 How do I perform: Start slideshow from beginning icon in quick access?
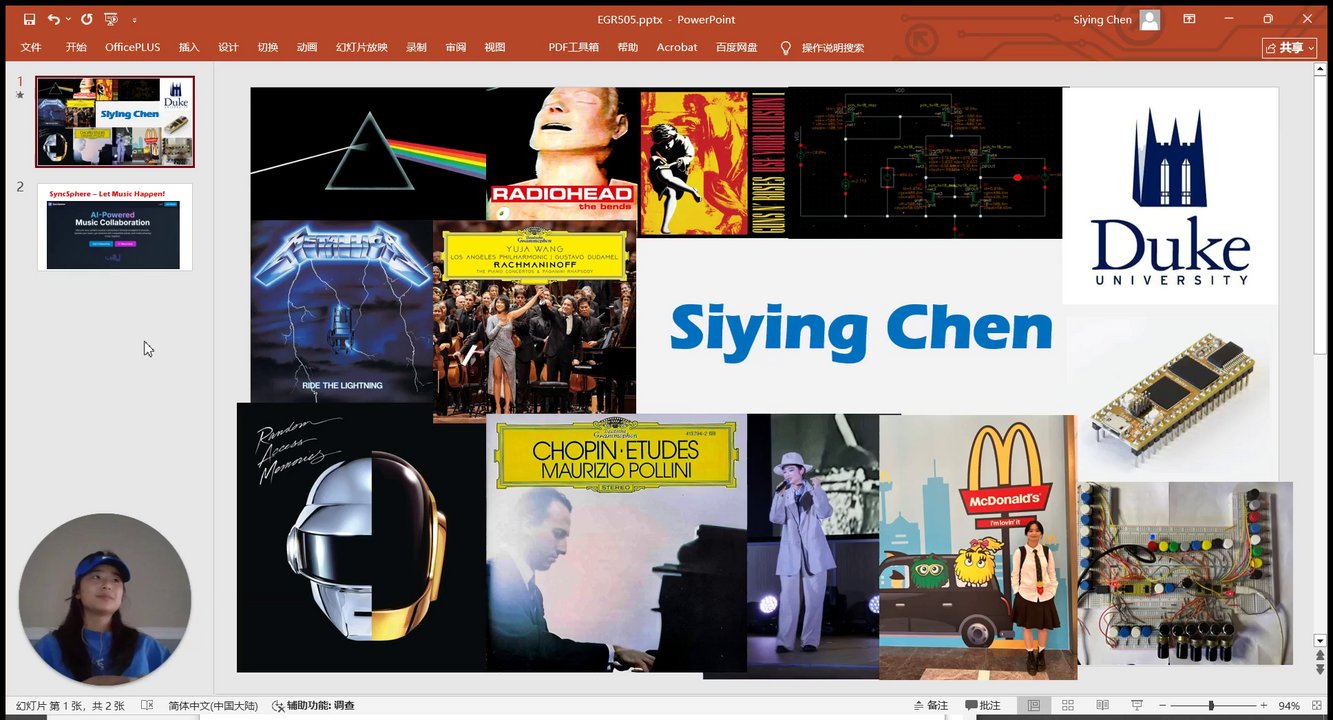click(111, 19)
